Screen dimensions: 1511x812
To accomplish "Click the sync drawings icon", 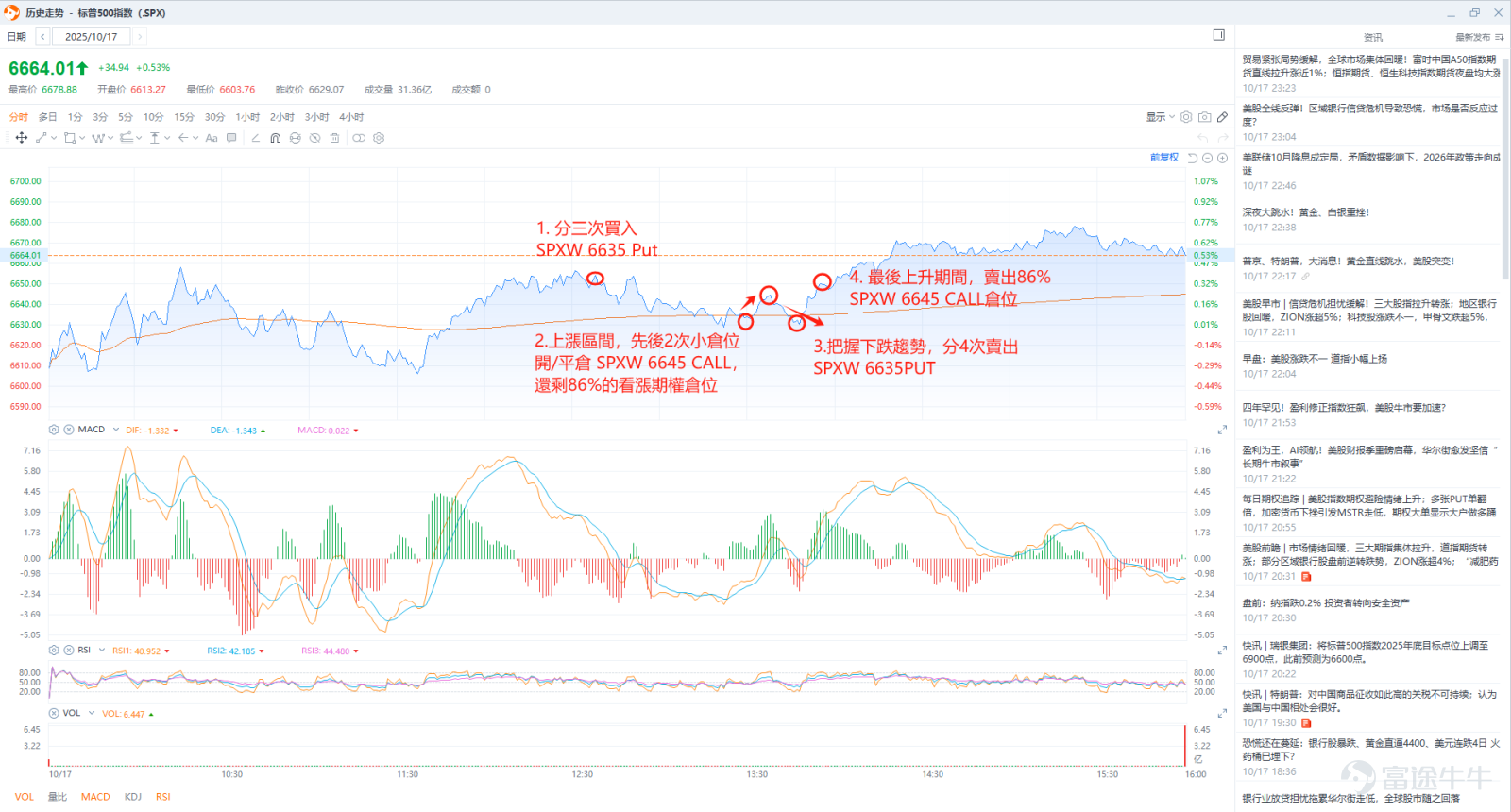I will (296, 138).
